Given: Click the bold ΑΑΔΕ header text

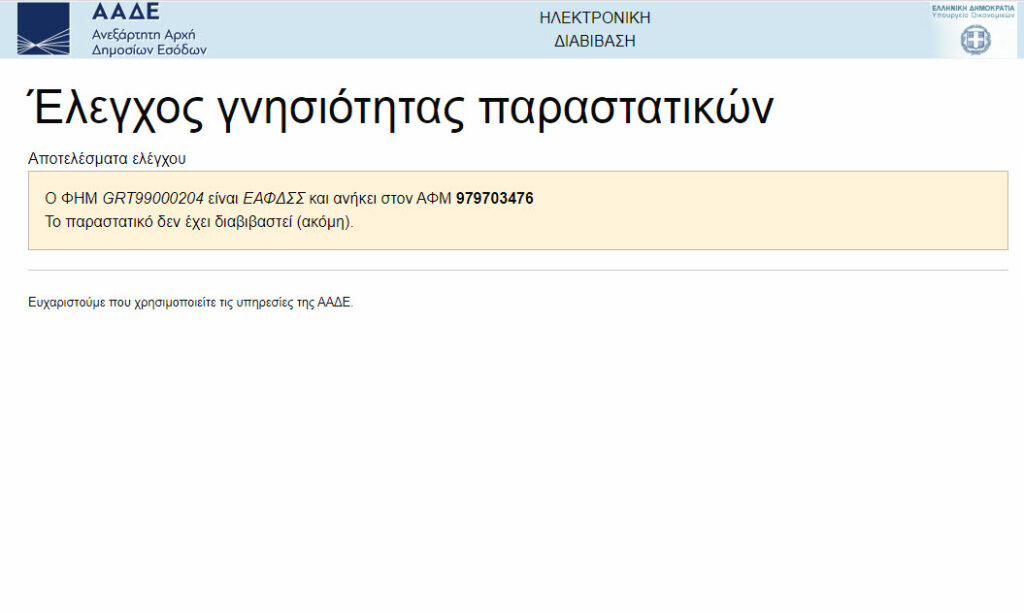Looking at the screenshot, I should coord(125,12).
